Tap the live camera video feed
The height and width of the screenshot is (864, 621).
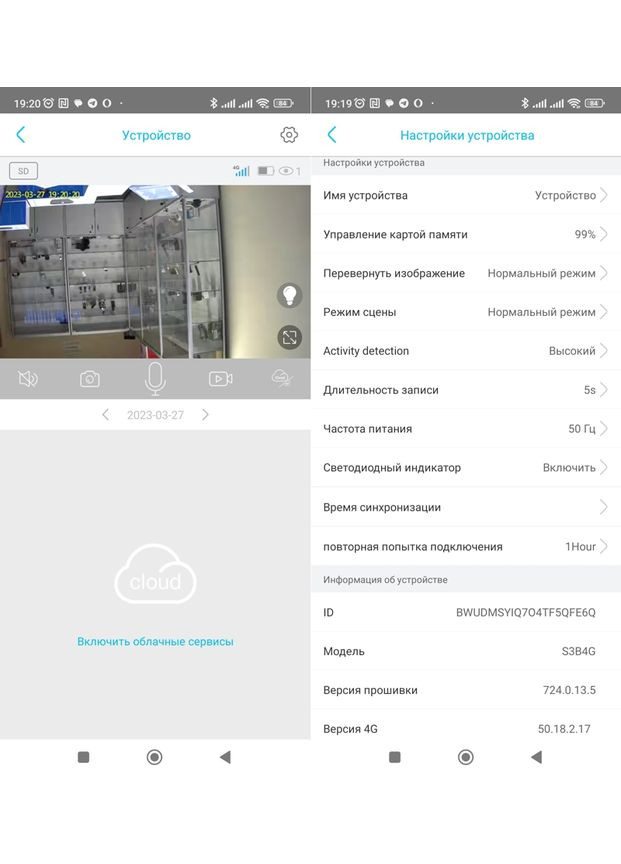(x=155, y=272)
